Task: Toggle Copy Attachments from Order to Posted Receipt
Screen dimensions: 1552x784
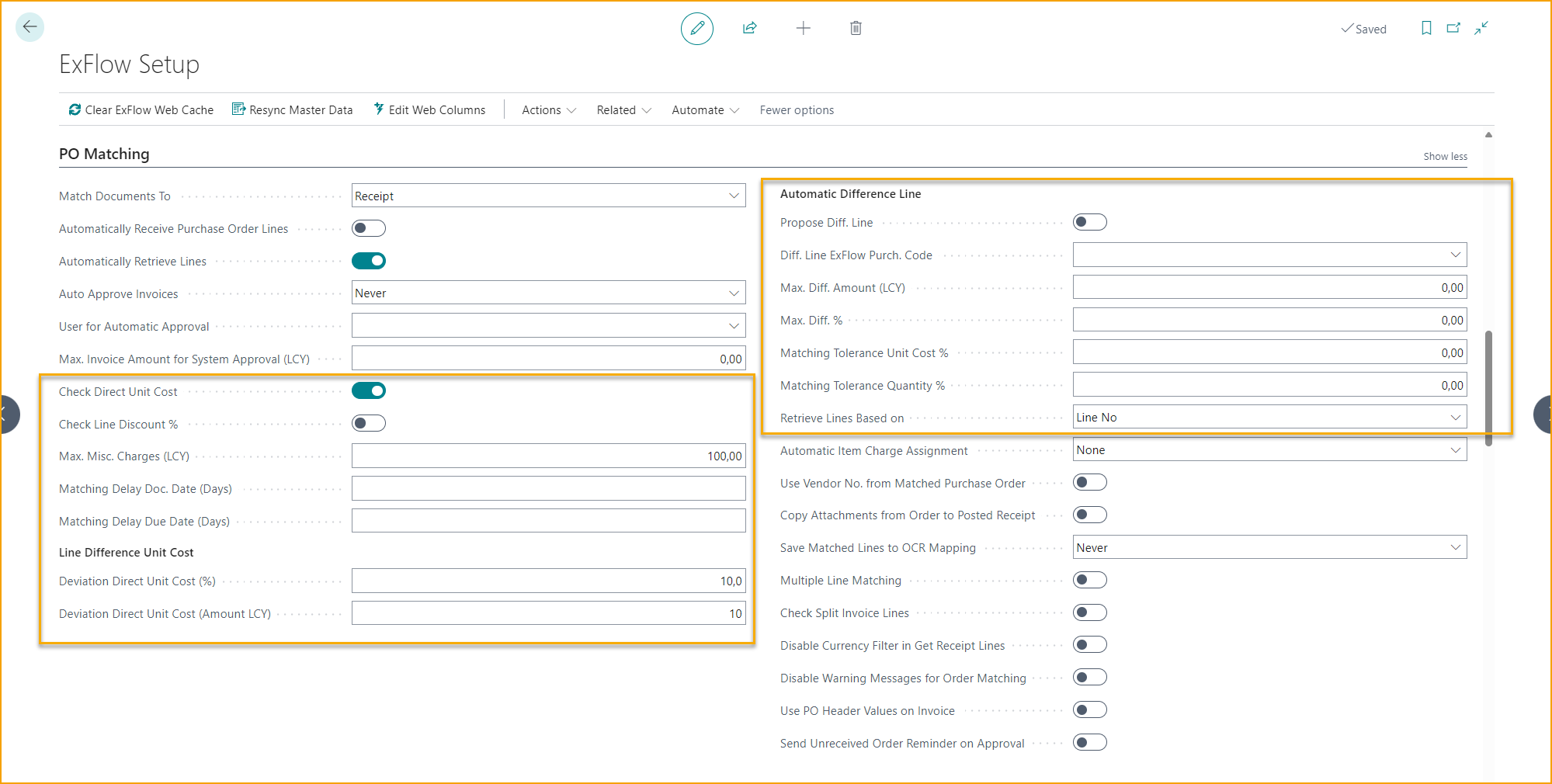Action: [x=1090, y=515]
